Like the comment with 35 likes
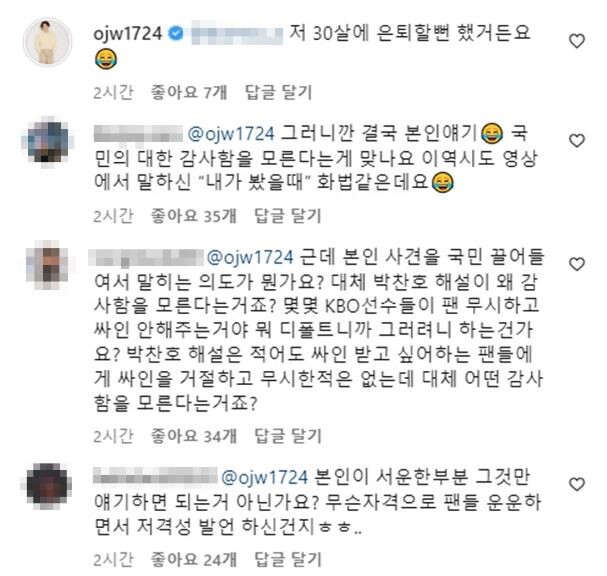 coord(577,141)
